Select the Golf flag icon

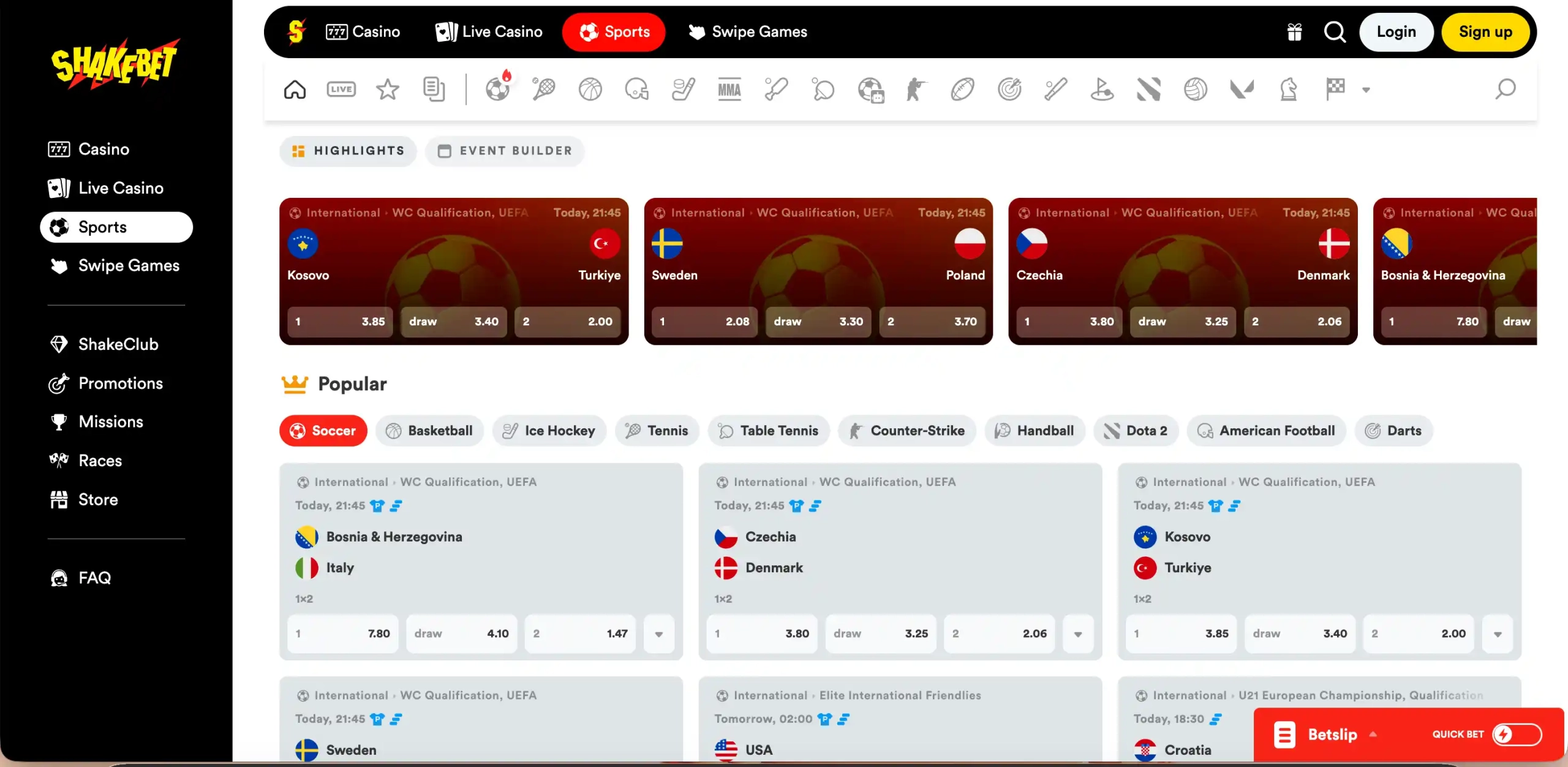click(x=1102, y=89)
